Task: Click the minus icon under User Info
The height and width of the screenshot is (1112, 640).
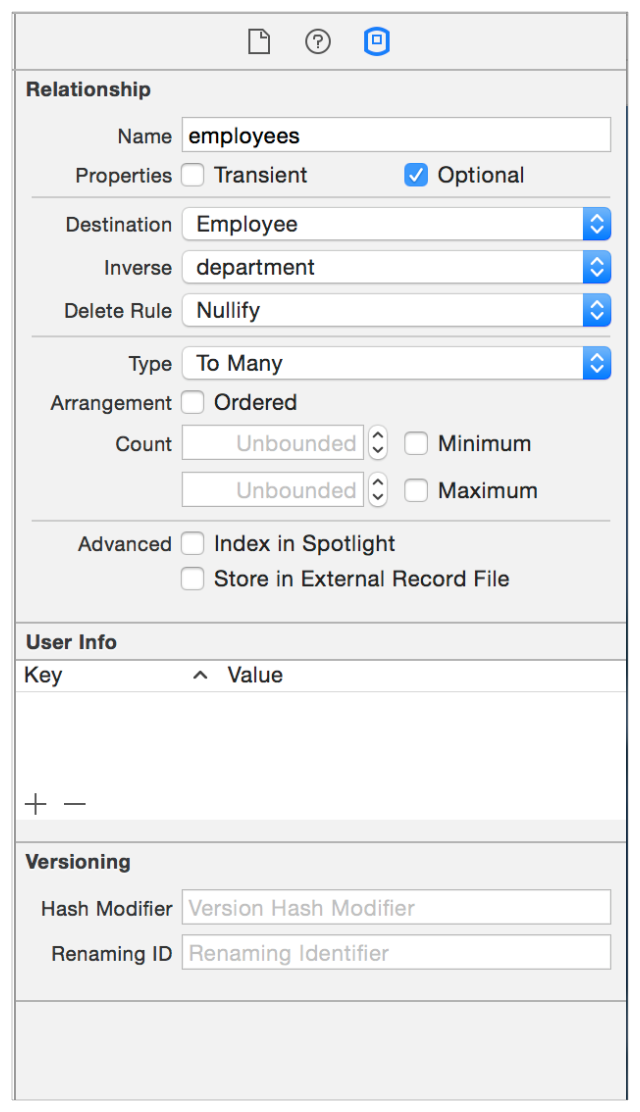Action: point(75,804)
